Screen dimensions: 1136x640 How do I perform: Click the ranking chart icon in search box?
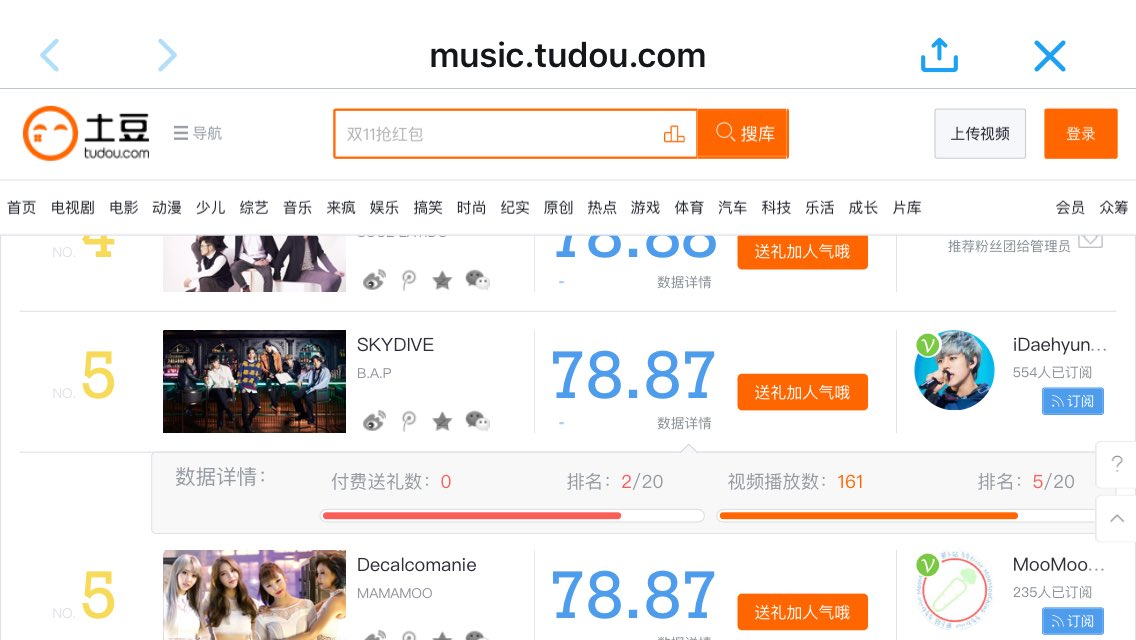pos(674,133)
